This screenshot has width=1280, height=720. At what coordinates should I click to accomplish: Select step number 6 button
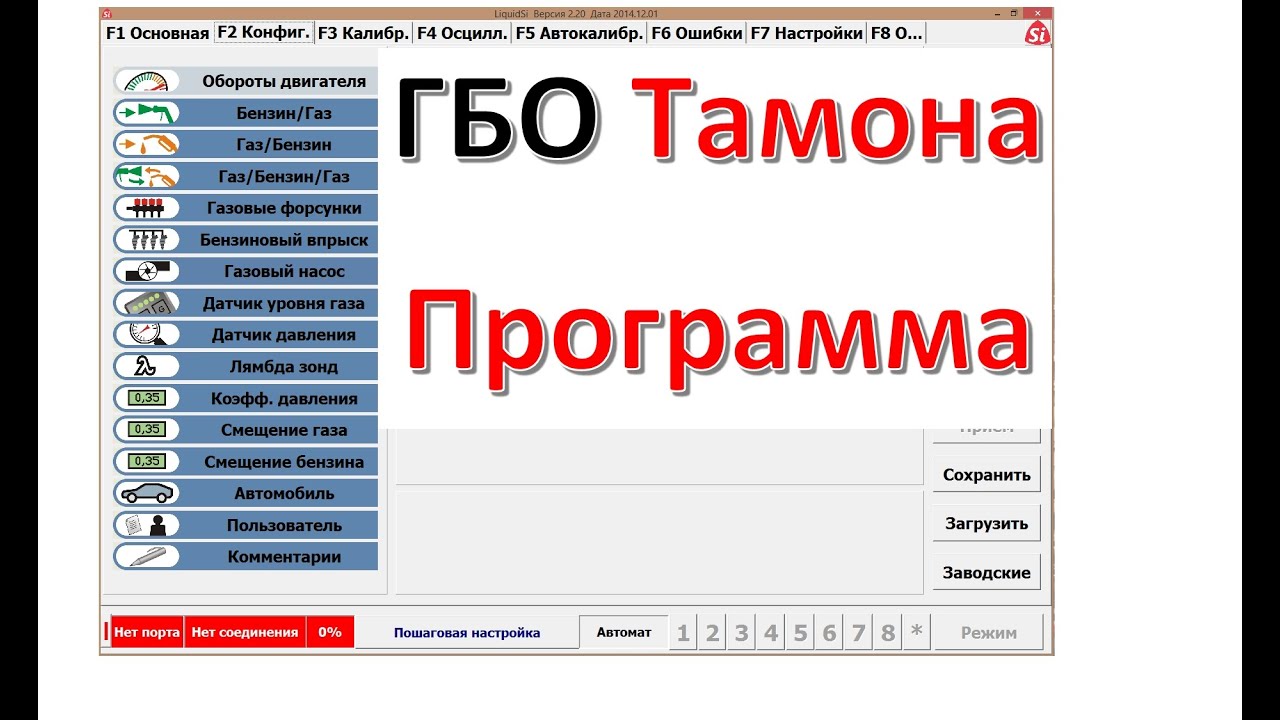(829, 632)
